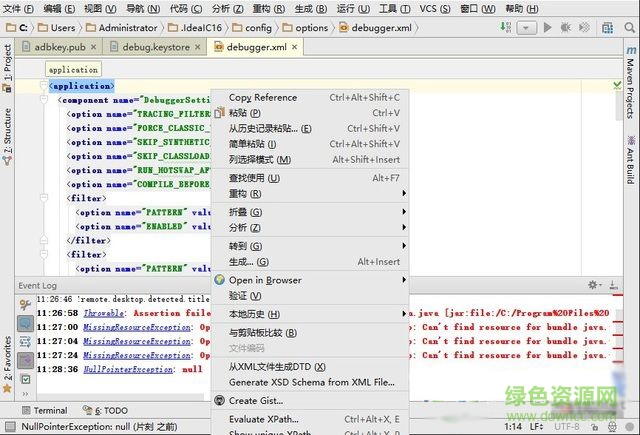
Task: Click Open in Browser globe icon
Action: (x=220, y=280)
